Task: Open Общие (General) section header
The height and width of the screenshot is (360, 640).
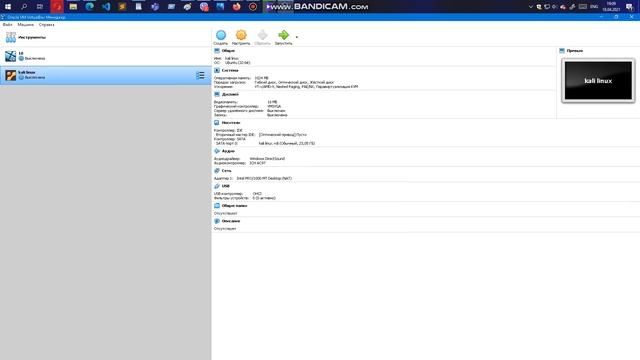Action: 228,51
